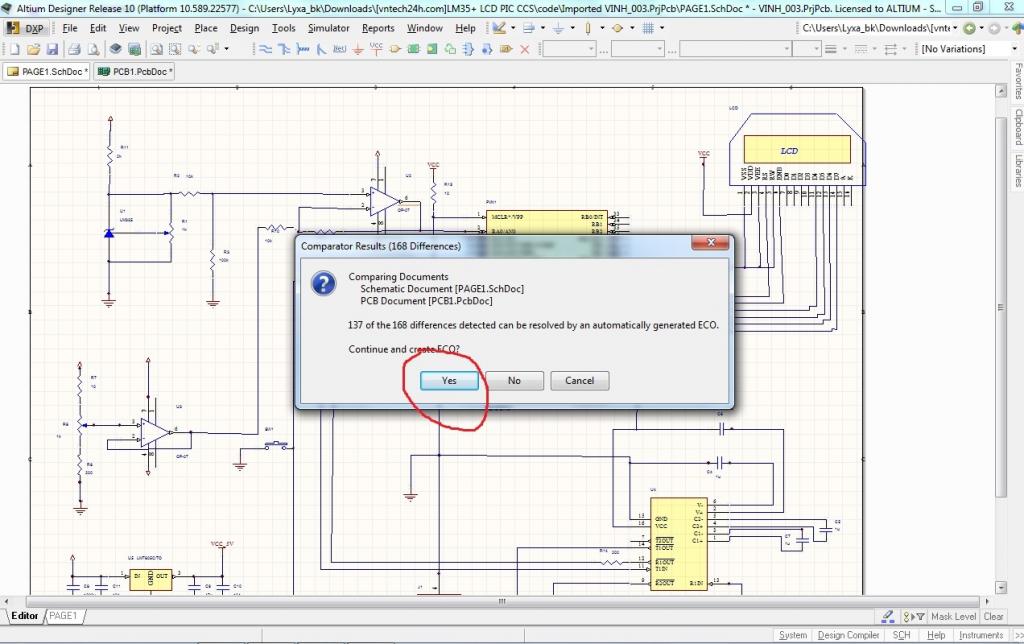
Task: Open the Simulator menu
Action: (328, 28)
